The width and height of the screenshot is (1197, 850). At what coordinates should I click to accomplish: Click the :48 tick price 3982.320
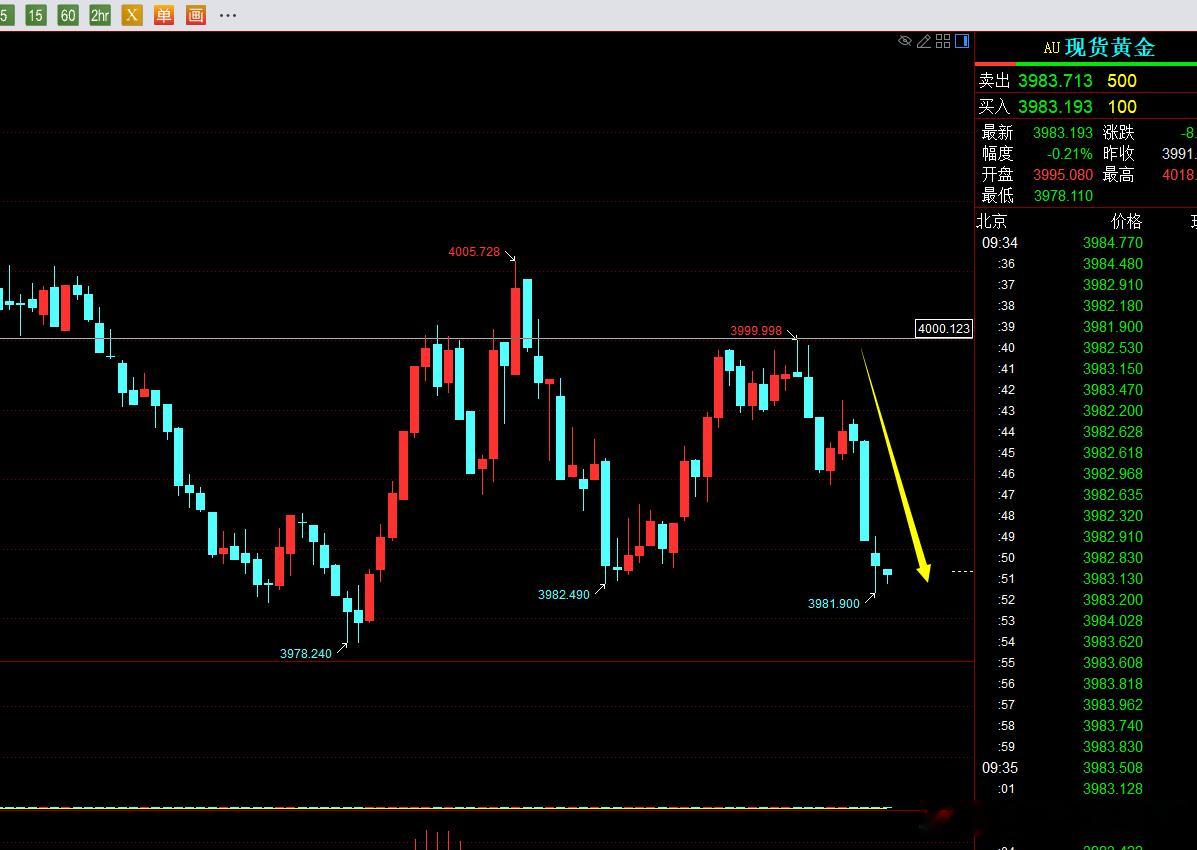1112,515
